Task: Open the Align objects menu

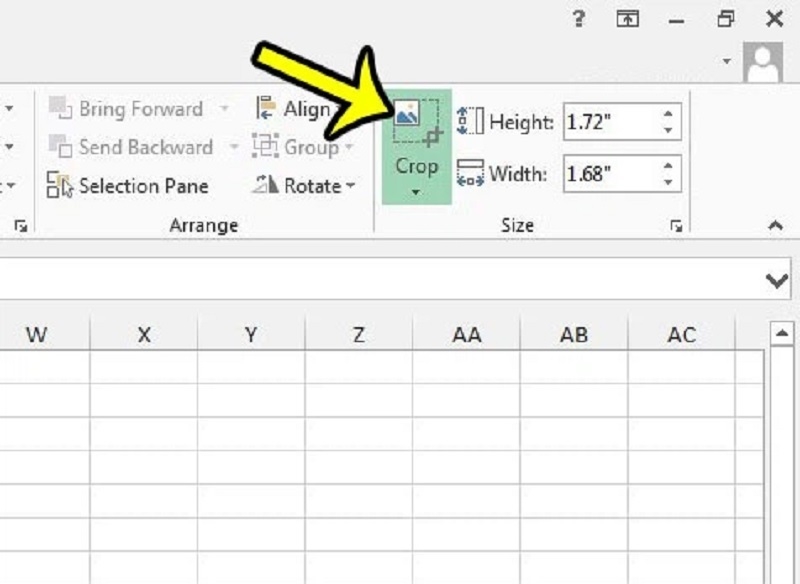Action: click(293, 109)
